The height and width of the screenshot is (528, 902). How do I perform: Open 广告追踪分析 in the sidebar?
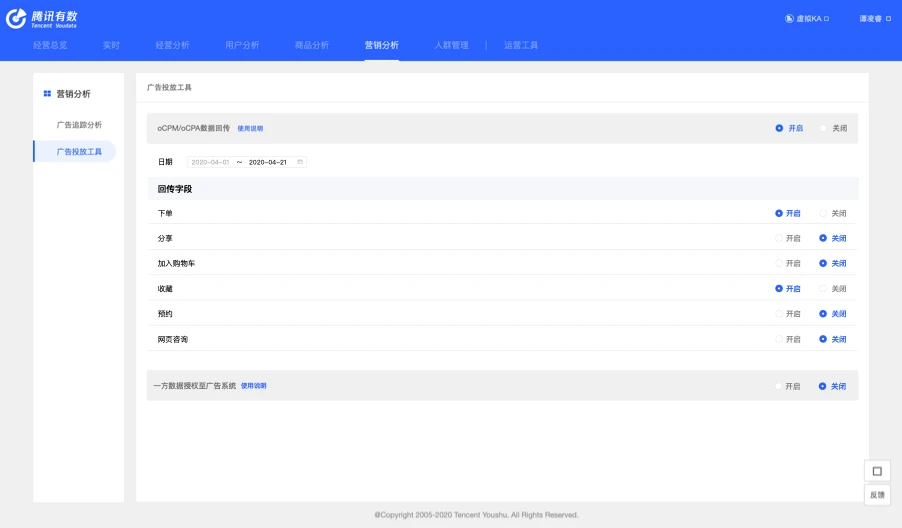(x=79, y=125)
